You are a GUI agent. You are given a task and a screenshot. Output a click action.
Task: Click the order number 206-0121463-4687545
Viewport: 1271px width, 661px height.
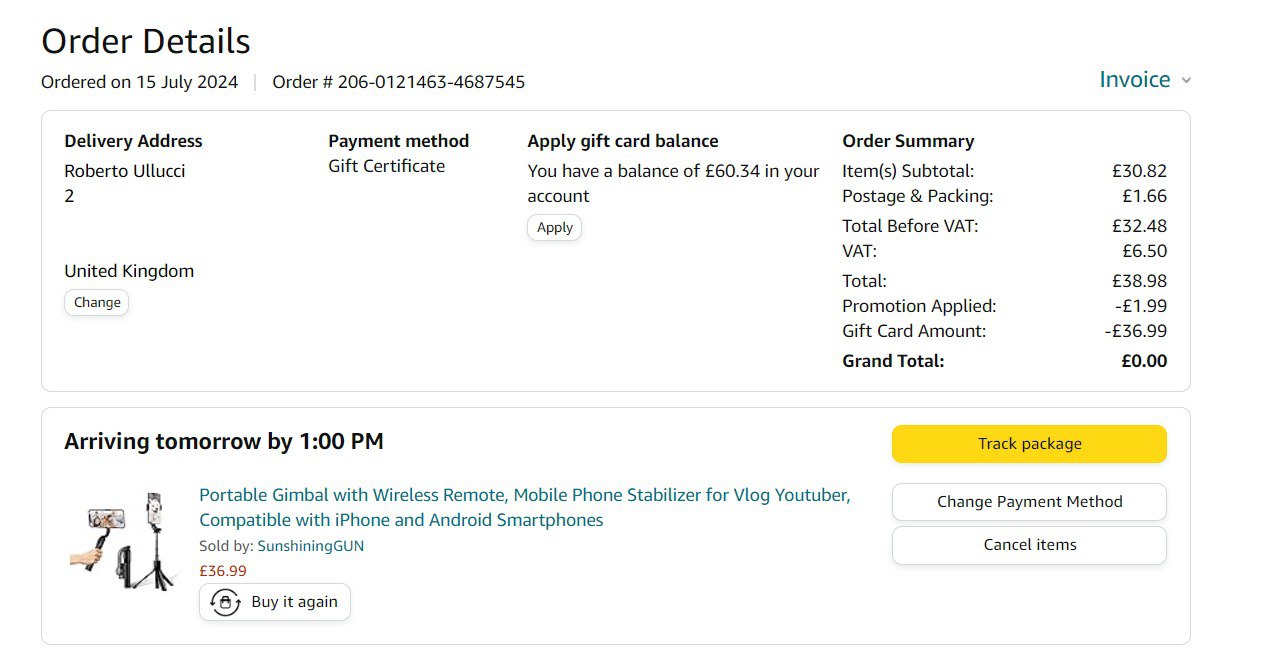pyautogui.click(x=431, y=82)
